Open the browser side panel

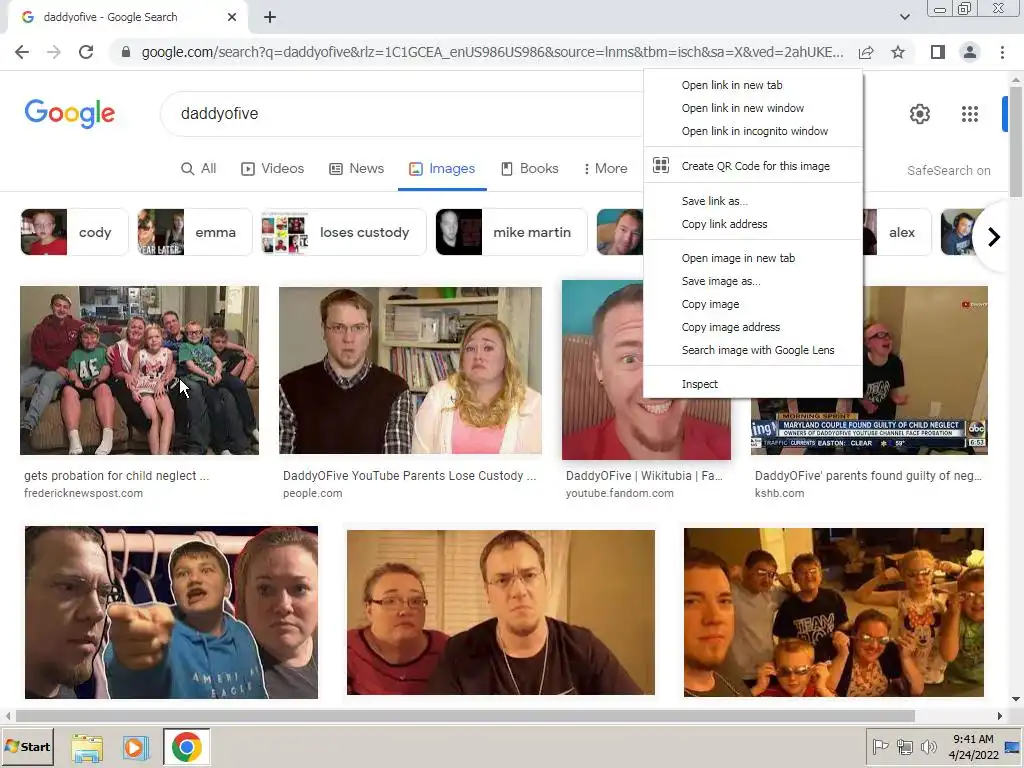pos(937,52)
